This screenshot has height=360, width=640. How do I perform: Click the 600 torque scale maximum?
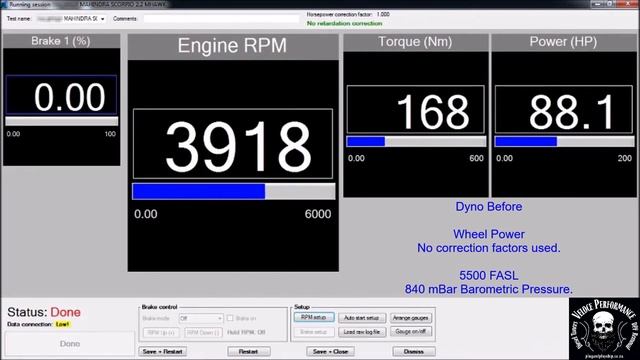[476, 158]
